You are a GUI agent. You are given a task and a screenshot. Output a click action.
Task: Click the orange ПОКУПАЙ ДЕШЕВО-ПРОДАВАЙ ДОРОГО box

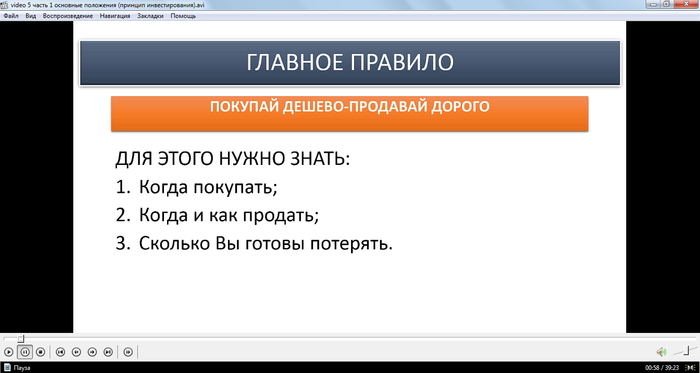pyautogui.click(x=350, y=114)
